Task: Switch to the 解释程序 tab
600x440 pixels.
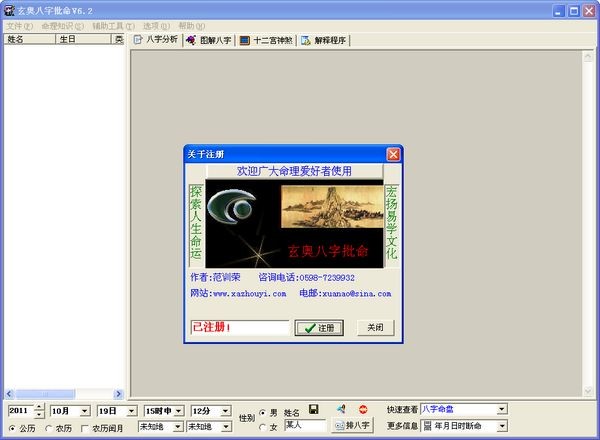Action: point(324,40)
